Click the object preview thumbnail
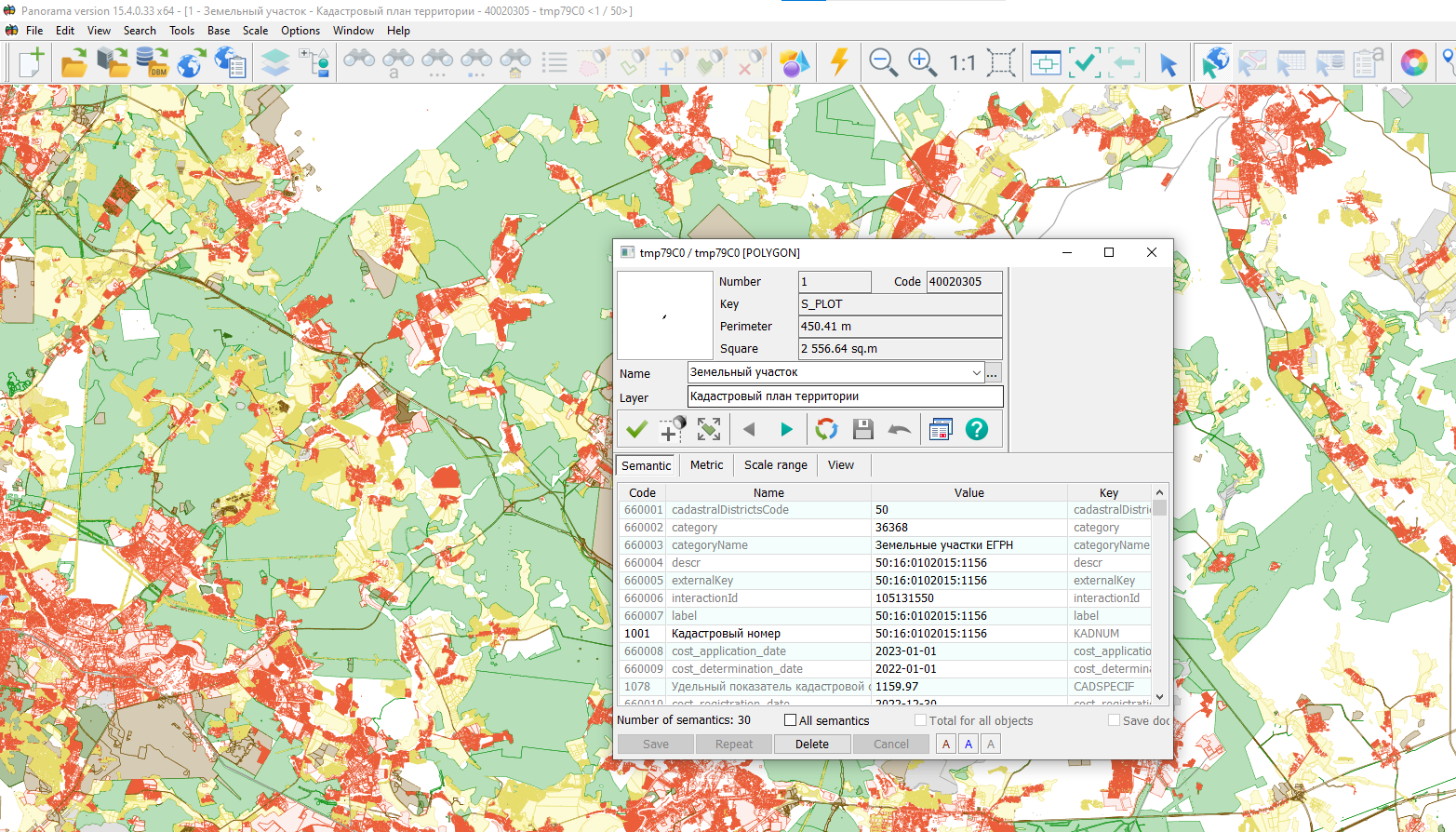Viewport: 1456px width, 832px height. [664, 315]
